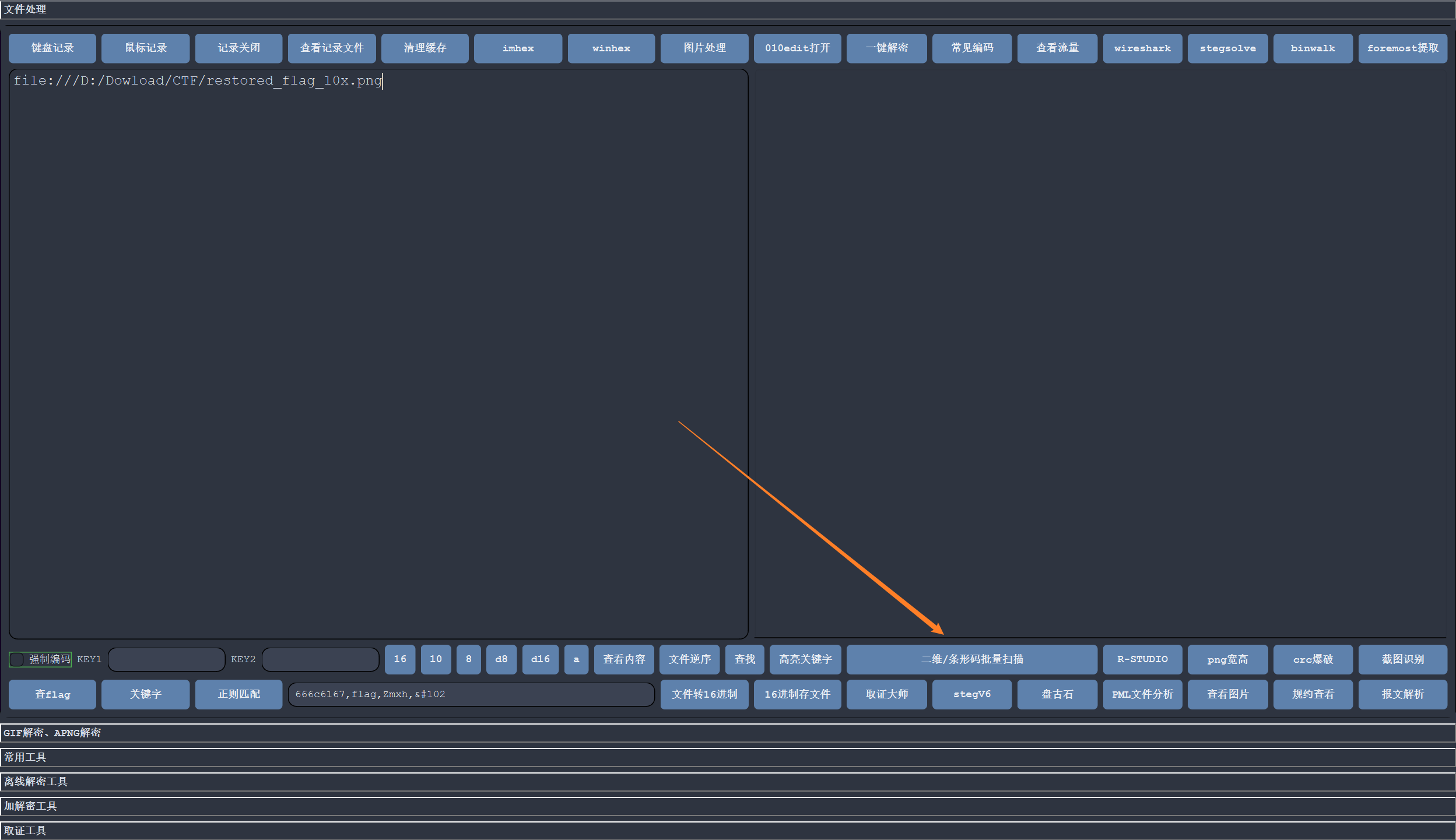Image resolution: width=1456 pixels, height=840 pixels.
Task: Click 010edit打开 button
Action: coord(798,48)
